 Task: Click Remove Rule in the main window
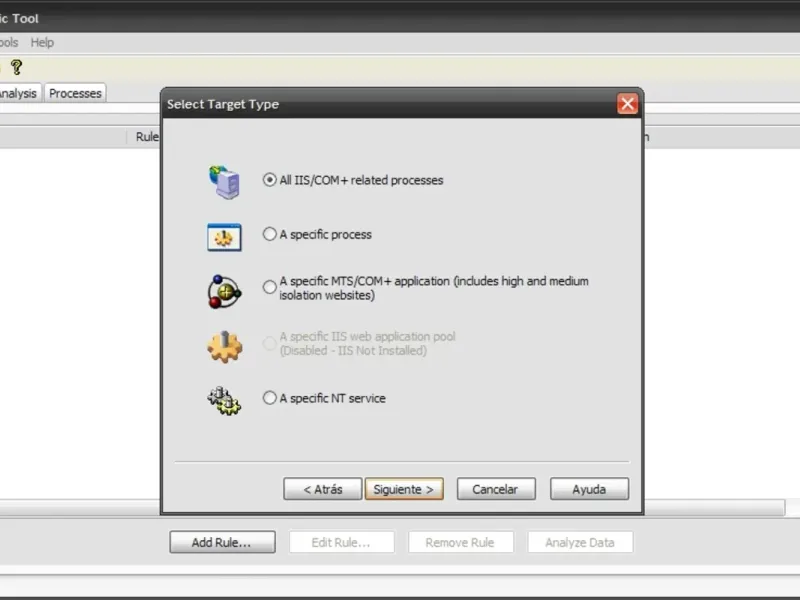pyautogui.click(x=461, y=542)
